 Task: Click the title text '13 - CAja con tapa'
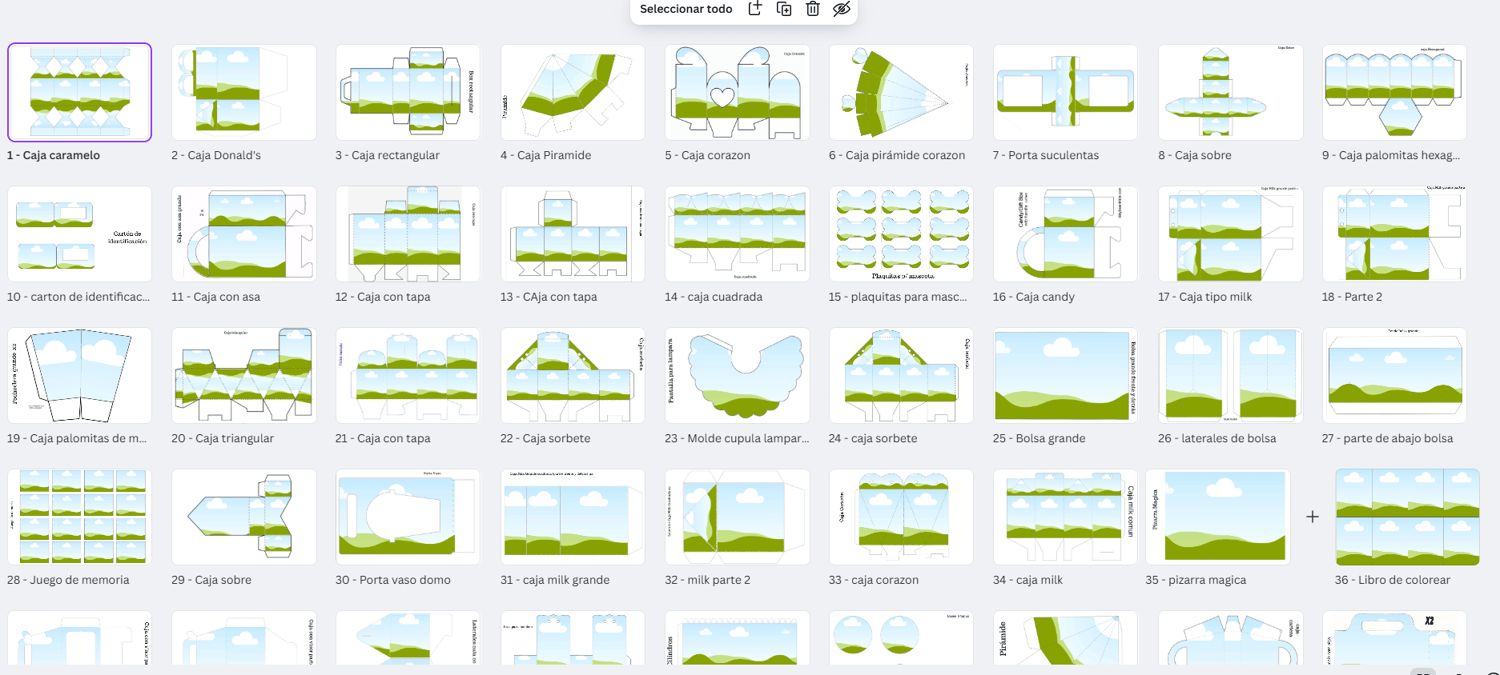(549, 297)
